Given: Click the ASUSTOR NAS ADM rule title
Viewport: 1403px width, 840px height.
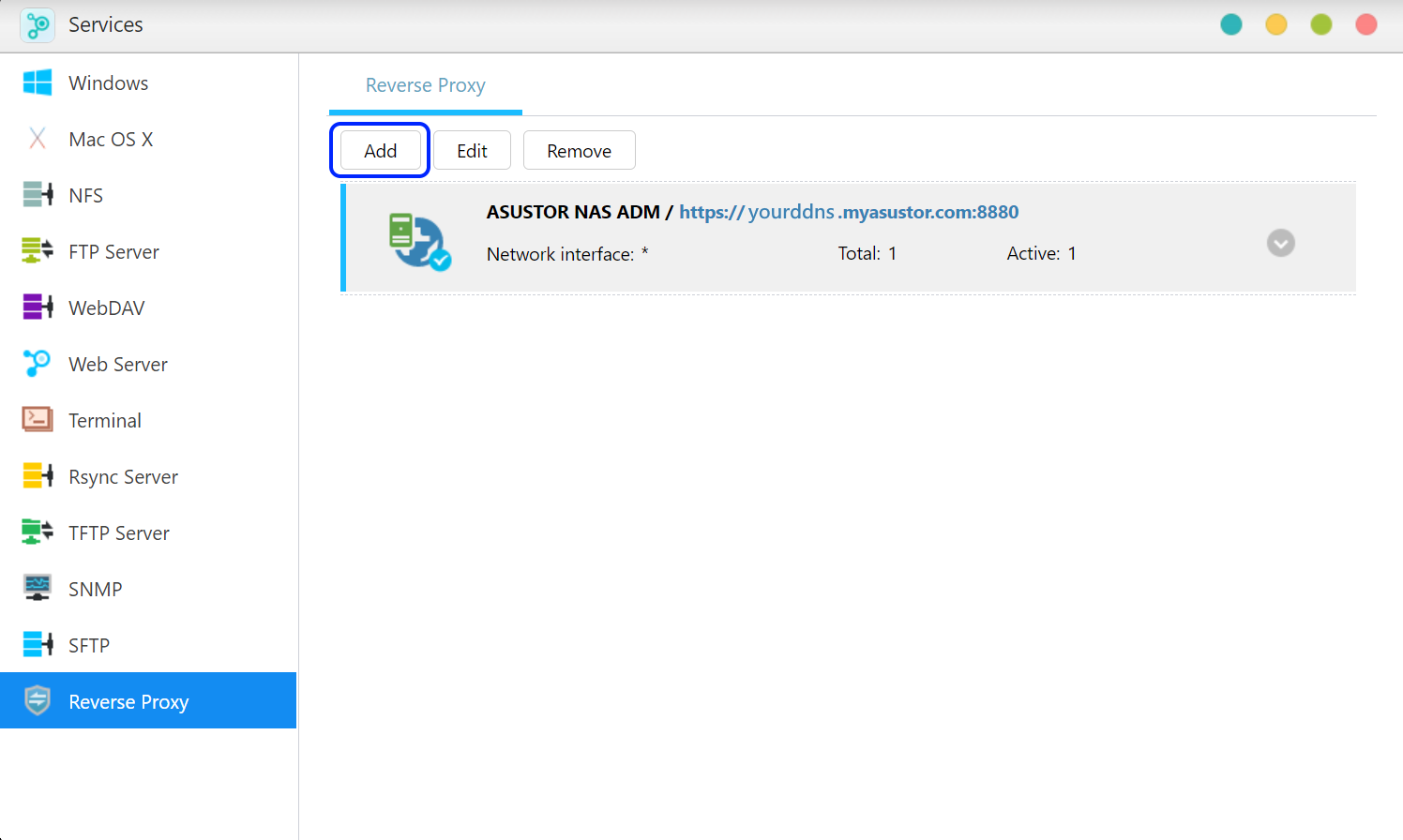Looking at the screenshot, I should coord(573,212).
